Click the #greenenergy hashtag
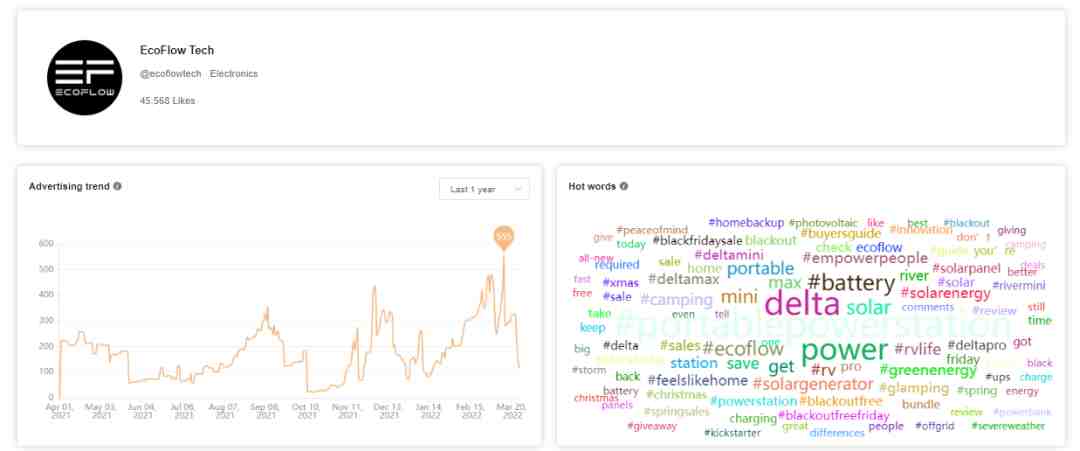Image resolution: width=1080 pixels, height=451 pixels. [928, 370]
